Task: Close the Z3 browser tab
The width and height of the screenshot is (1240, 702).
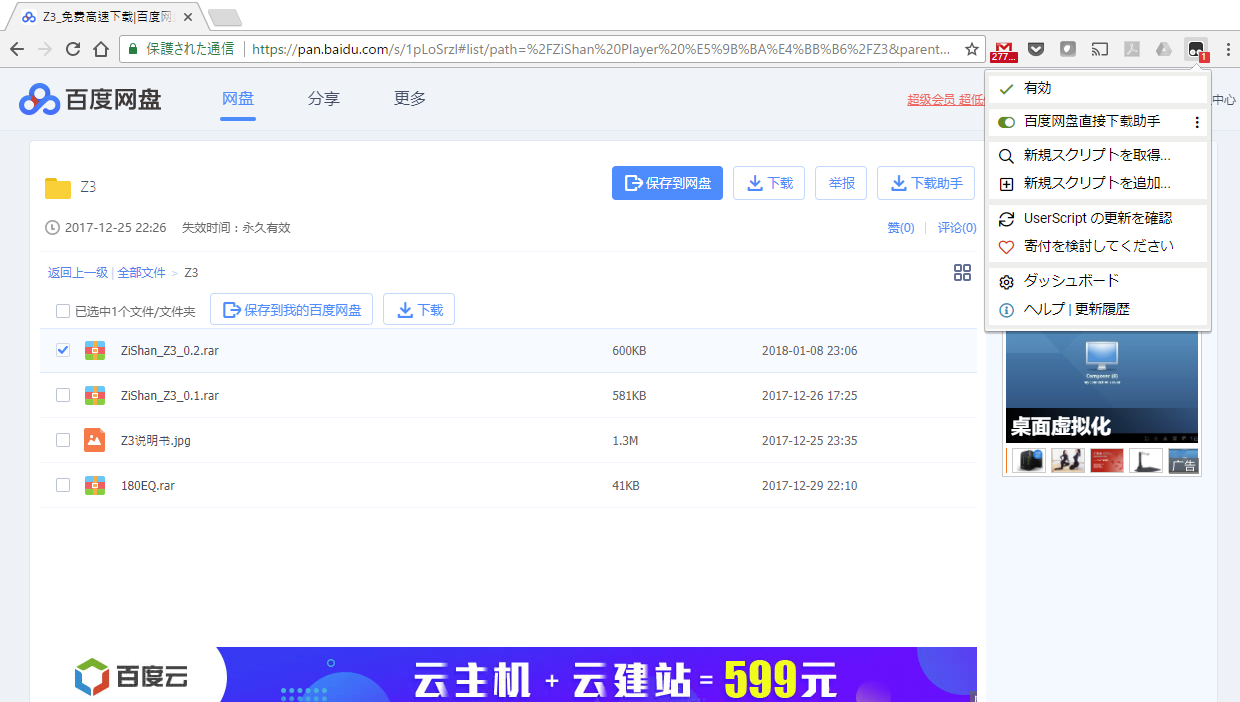Action: 188,17
